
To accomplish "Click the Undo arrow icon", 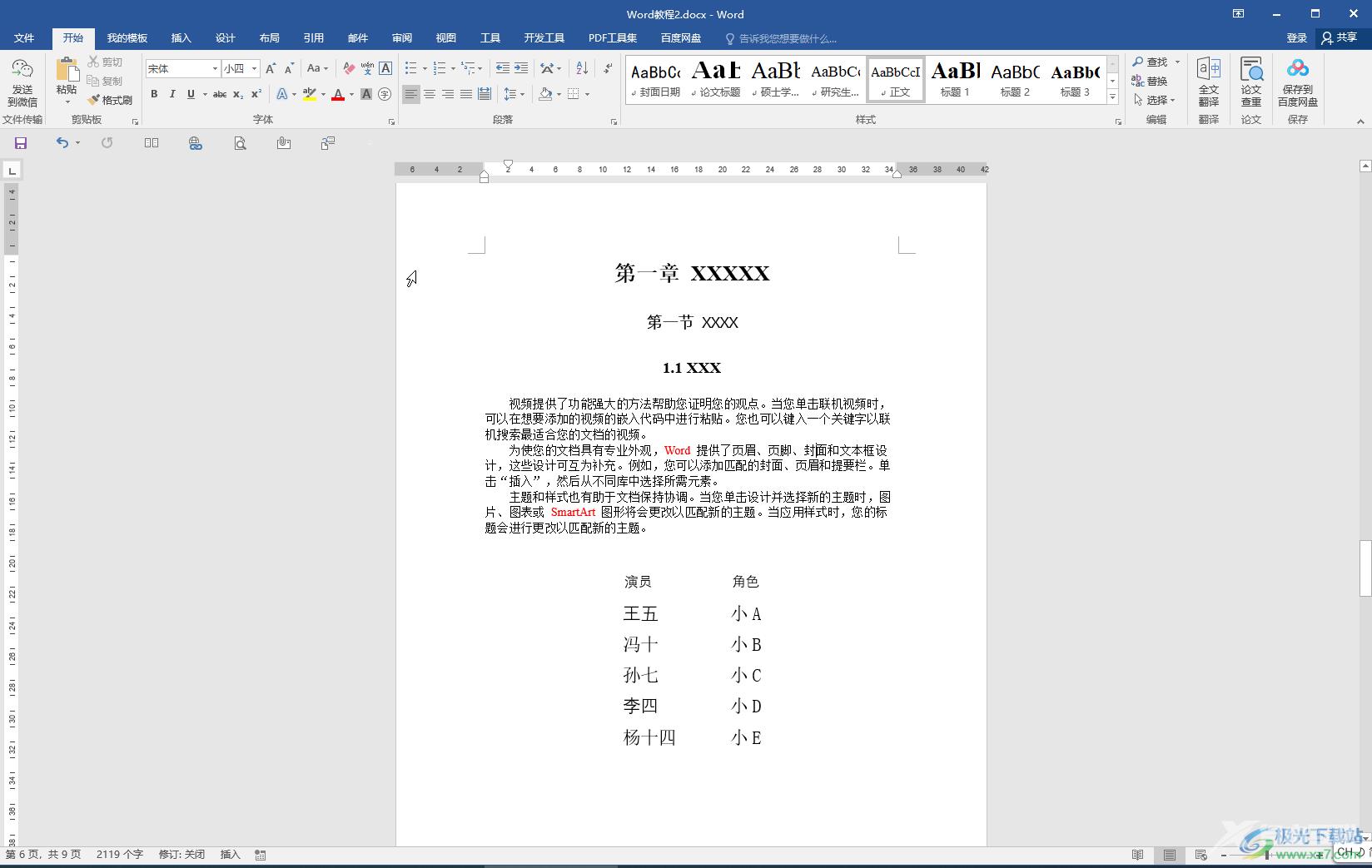I will (62, 143).
